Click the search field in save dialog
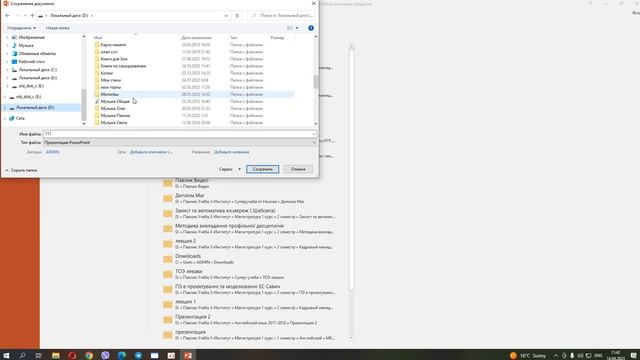Image resolution: width=640 pixels, height=360 pixels. [x=282, y=16]
